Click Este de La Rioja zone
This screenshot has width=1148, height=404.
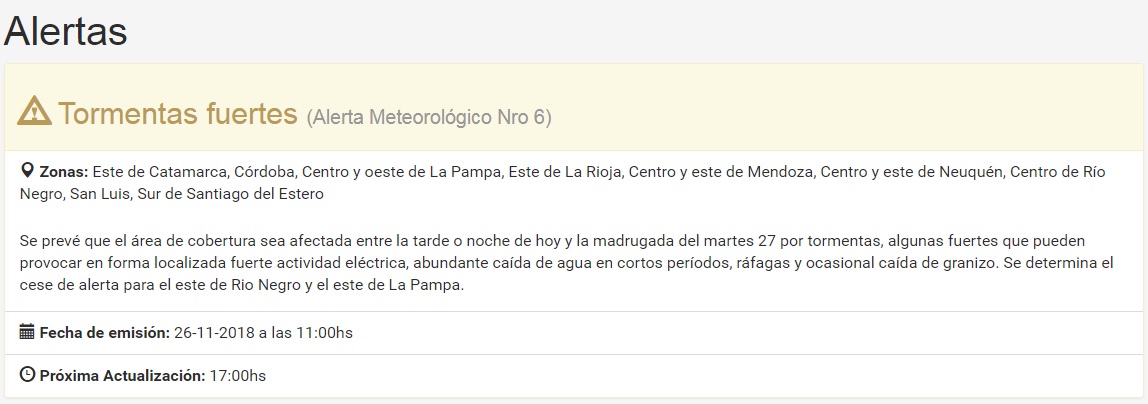pyautogui.click(x=563, y=172)
